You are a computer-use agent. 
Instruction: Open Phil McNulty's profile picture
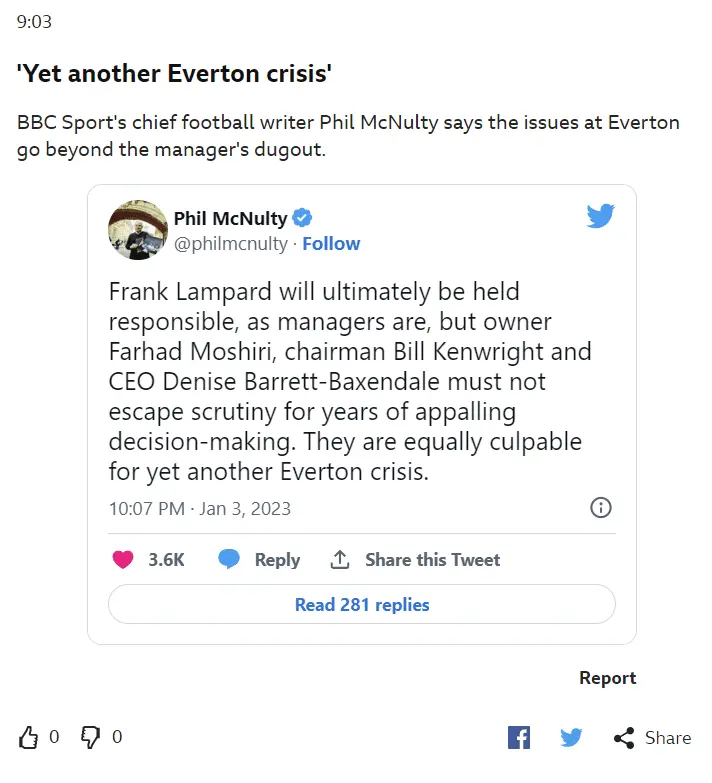point(138,230)
